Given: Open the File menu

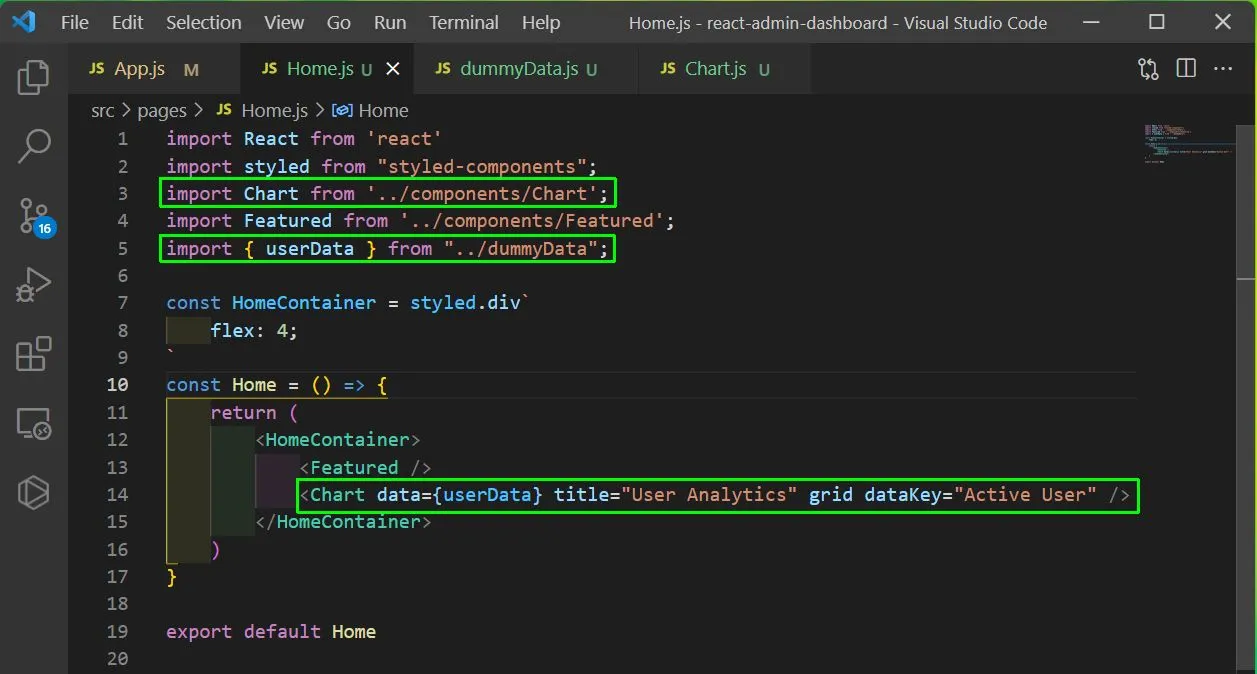Looking at the screenshot, I should (75, 22).
